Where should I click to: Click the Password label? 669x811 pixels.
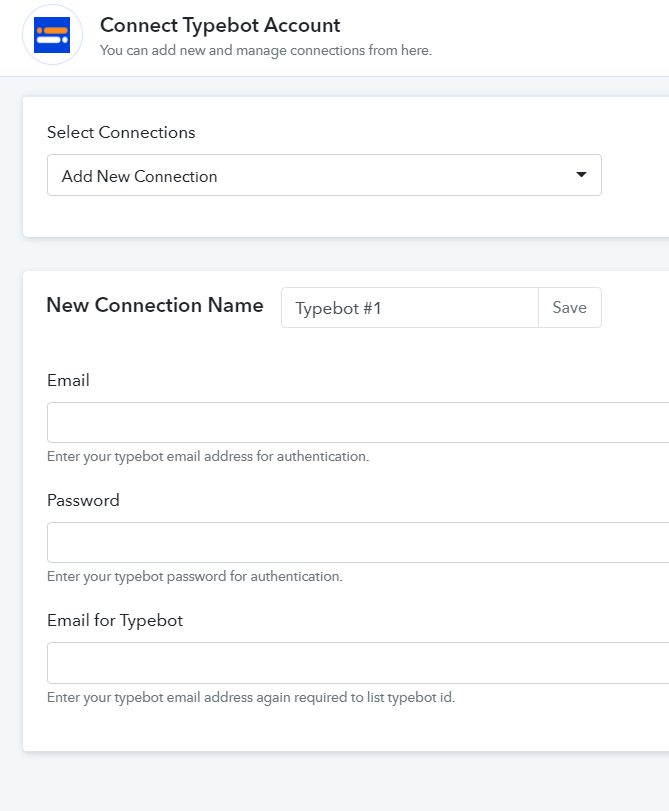(83, 500)
